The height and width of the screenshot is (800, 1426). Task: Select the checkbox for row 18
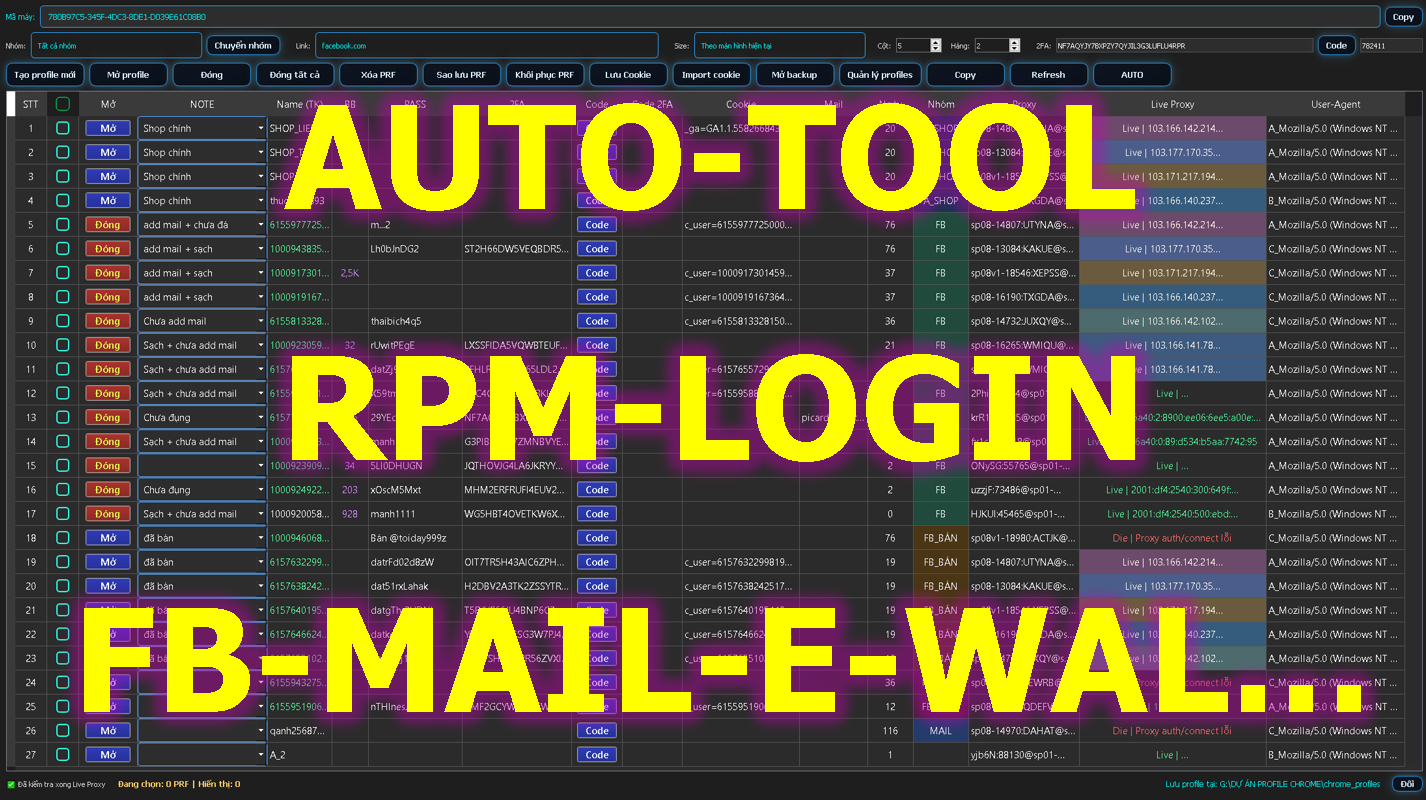click(63, 538)
